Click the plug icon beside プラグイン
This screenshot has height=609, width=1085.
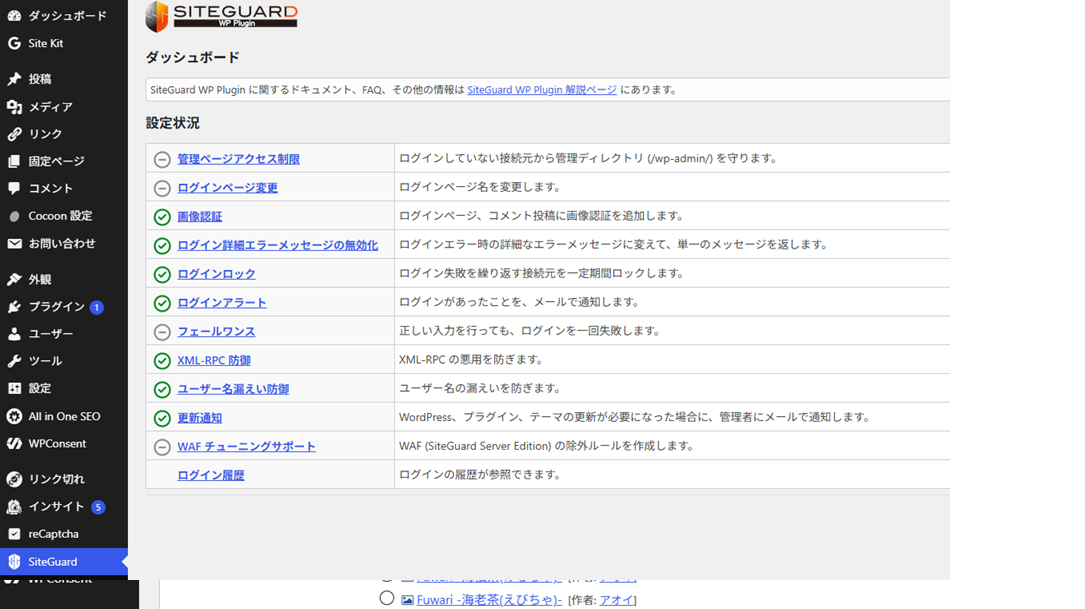click(x=14, y=307)
